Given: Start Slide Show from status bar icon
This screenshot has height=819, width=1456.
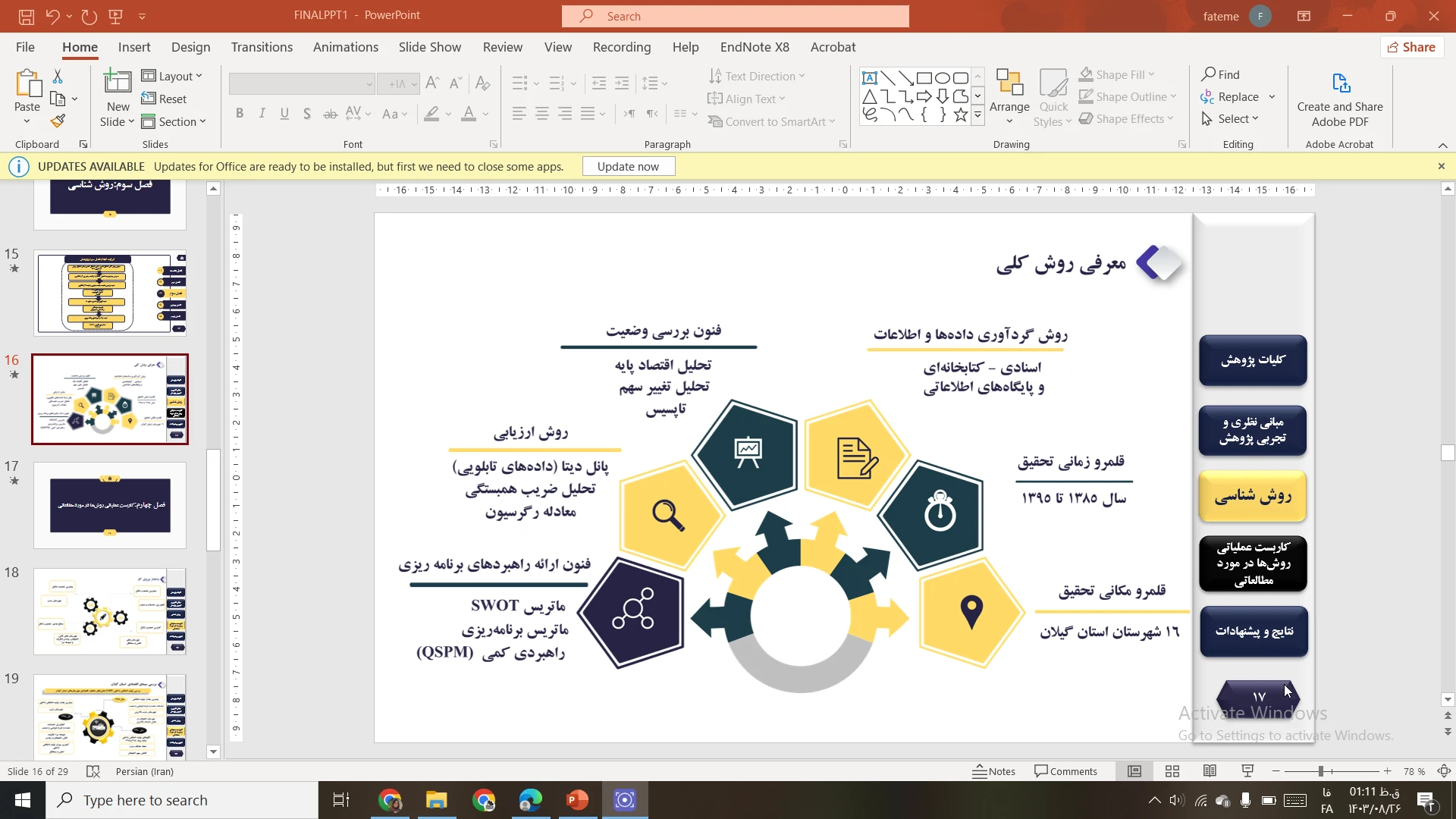Looking at the screenshot, I should (1247, 771).
